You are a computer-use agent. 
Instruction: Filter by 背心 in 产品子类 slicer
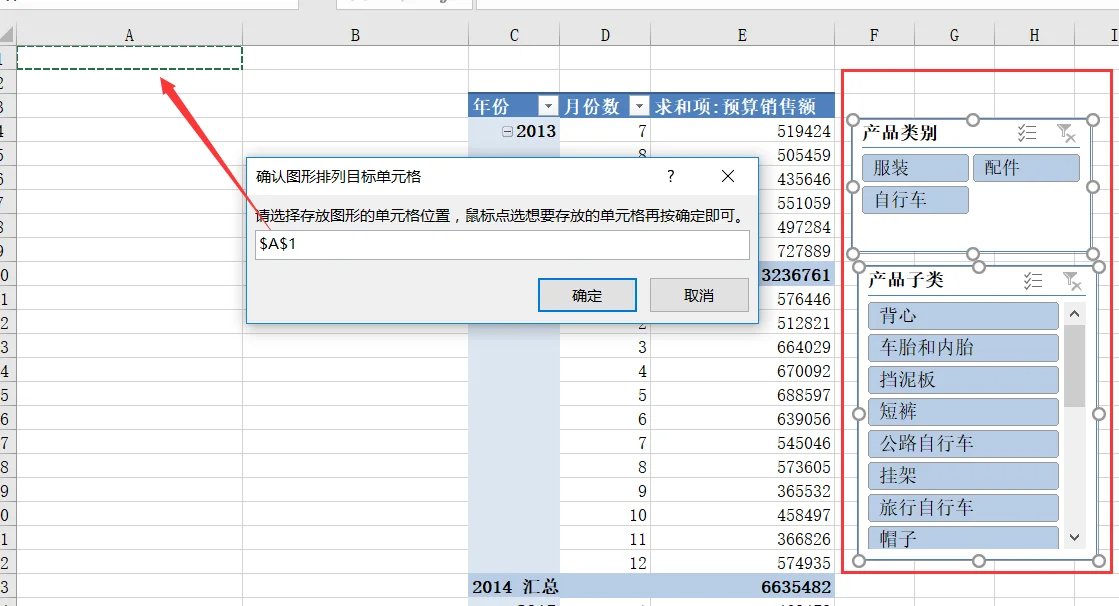tap(963, 315)
